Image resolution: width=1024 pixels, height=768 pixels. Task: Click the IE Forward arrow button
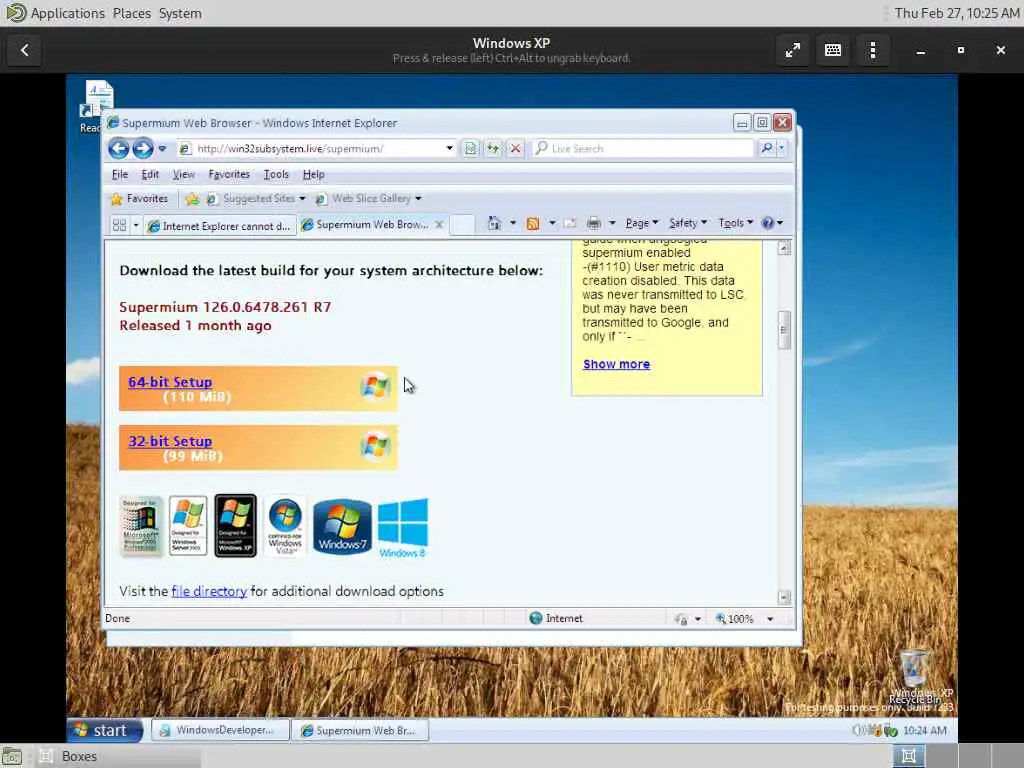(142, 149)
